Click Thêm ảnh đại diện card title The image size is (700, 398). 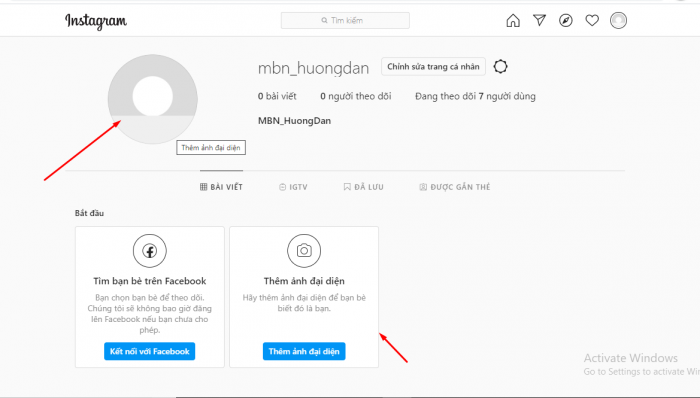tap(304, 281)
